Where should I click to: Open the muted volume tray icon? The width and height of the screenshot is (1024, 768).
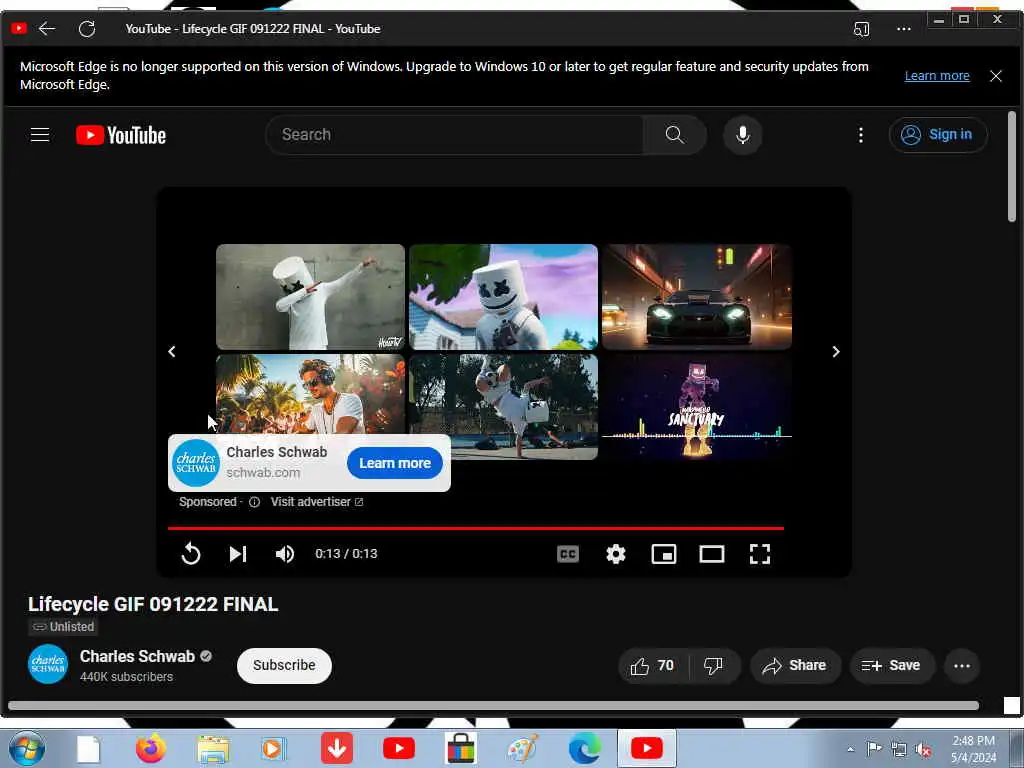(923, 750)
